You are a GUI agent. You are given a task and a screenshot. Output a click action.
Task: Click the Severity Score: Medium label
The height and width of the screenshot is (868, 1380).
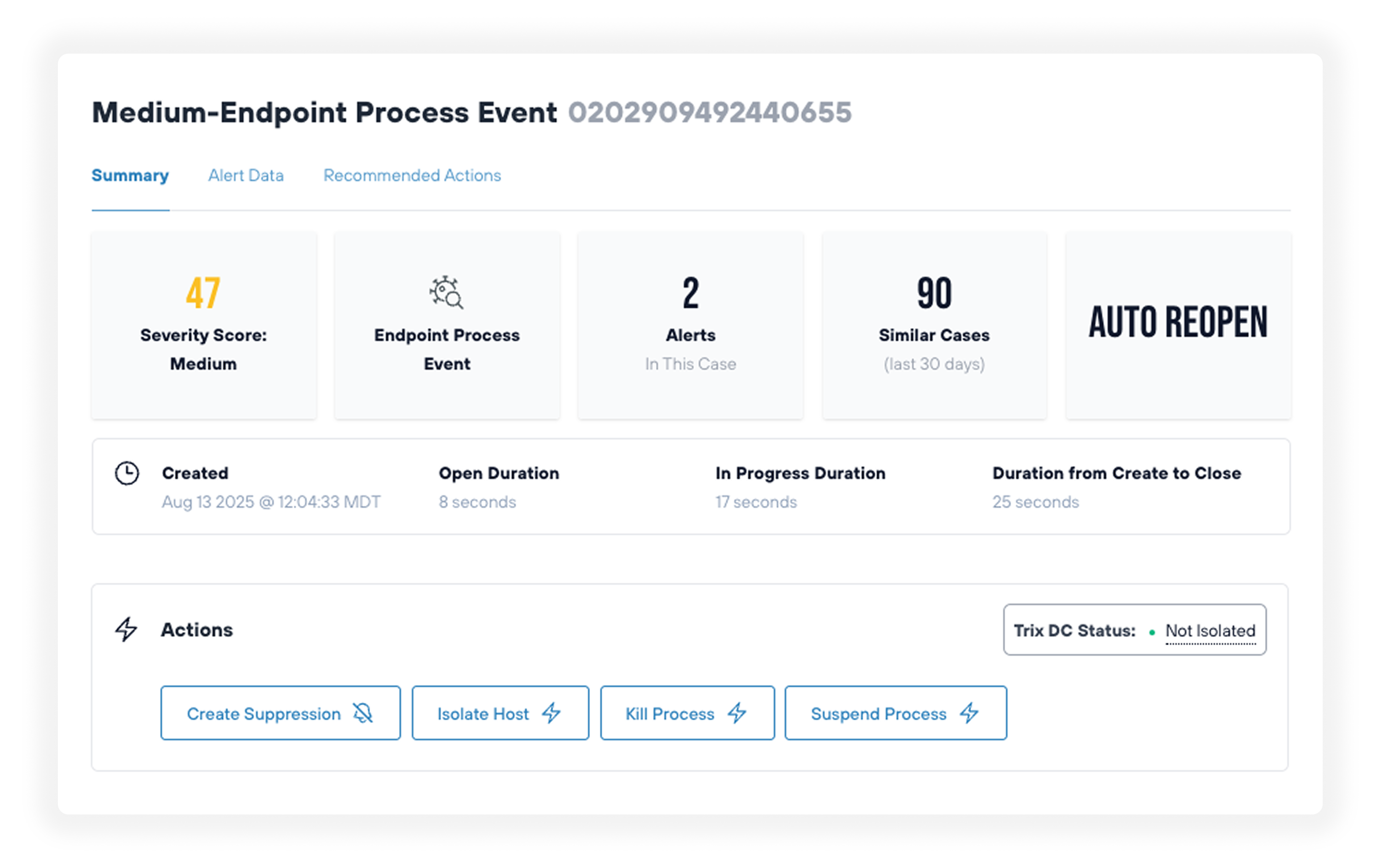[203, 350]
